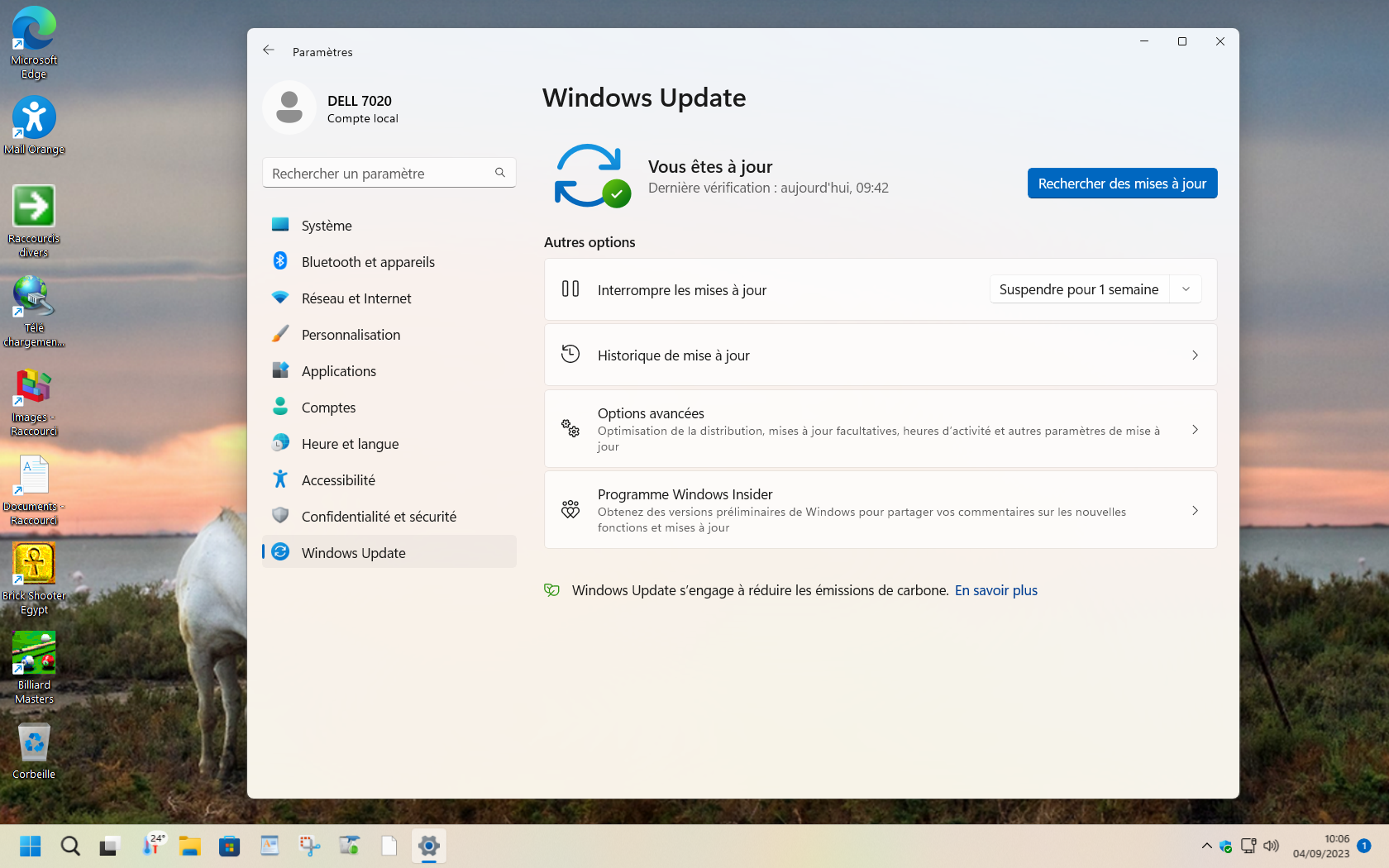Open Comptes settings
The image size is (1389, 868).
[x=389, y=408]
